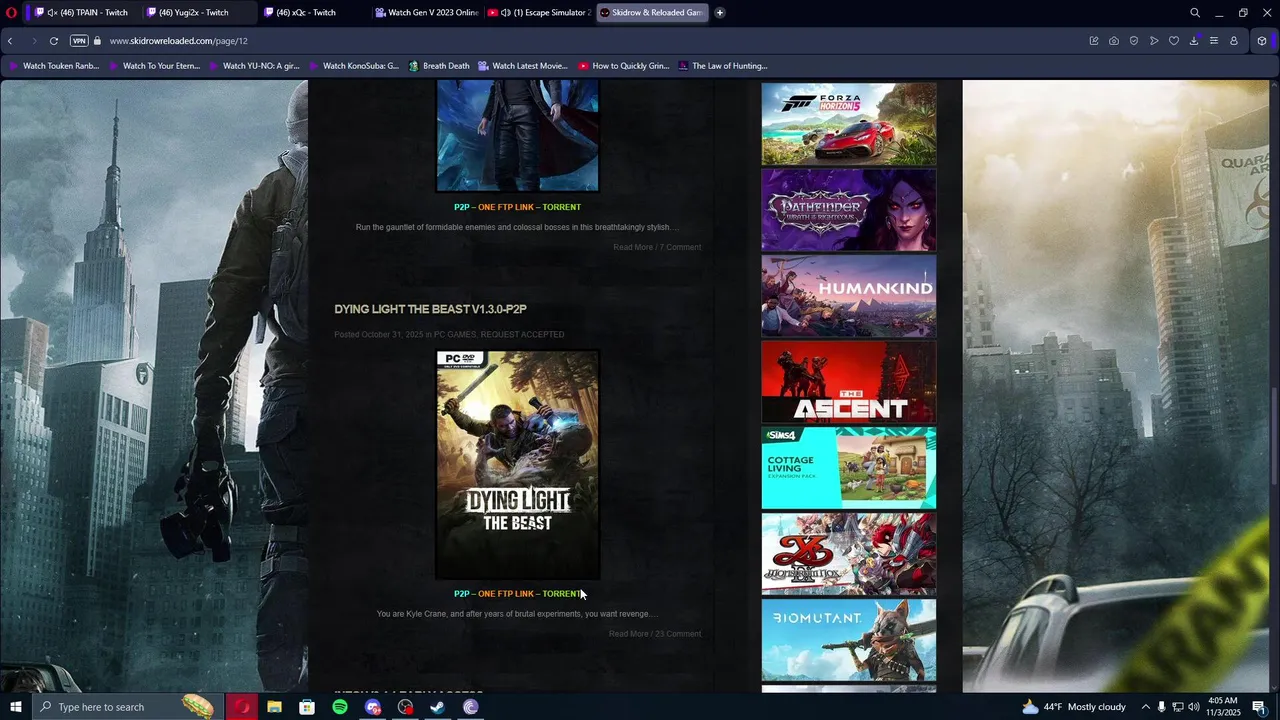
Task: Open the Opera main menu icon
Action: pyautogui.click(x=11, y=12)
